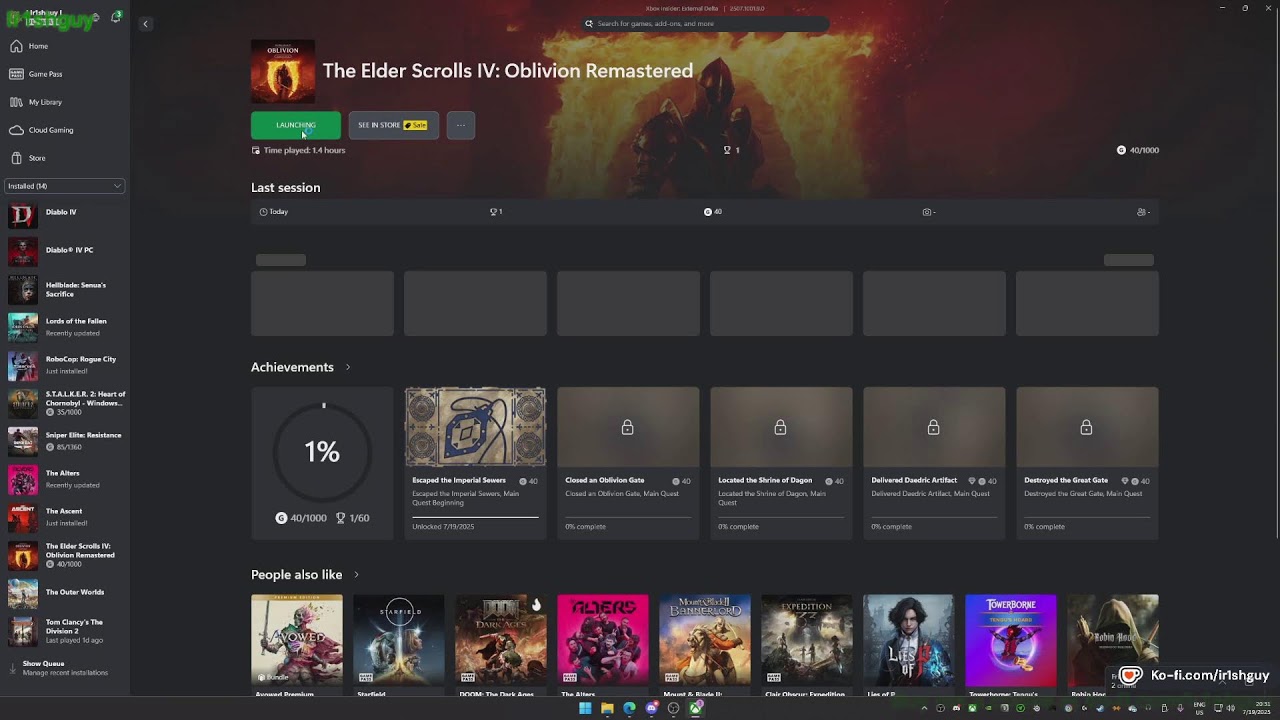Select Sniper Elite: Resistance entry
This screenshot has width=1280, height=720.
(65, 441)
